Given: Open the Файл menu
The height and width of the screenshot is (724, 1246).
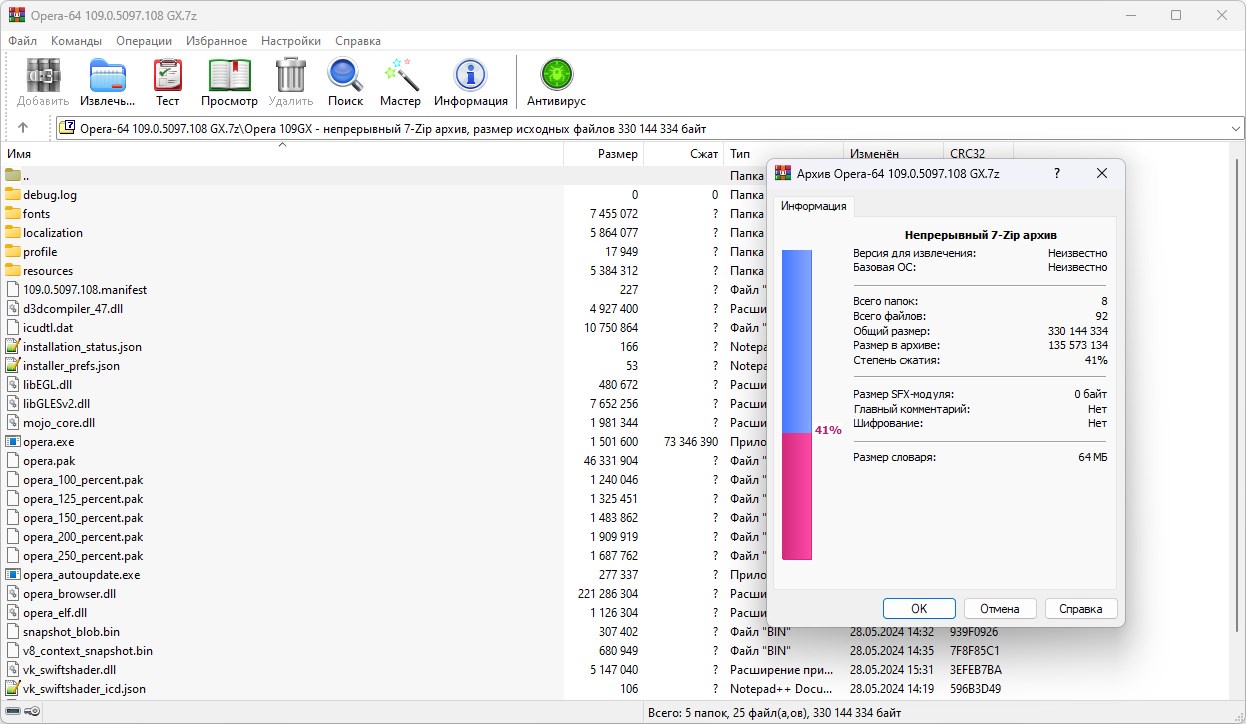Looking at the screenshot, I should [22, 41].
